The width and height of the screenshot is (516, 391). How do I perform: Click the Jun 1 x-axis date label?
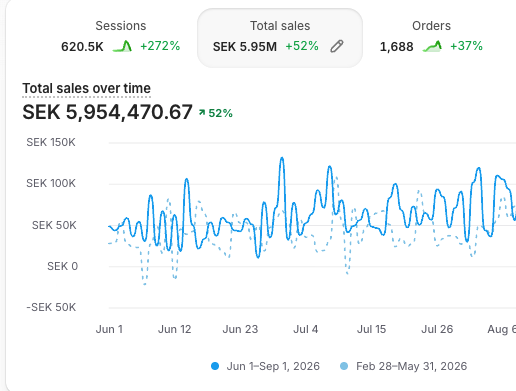click(109, 329)
